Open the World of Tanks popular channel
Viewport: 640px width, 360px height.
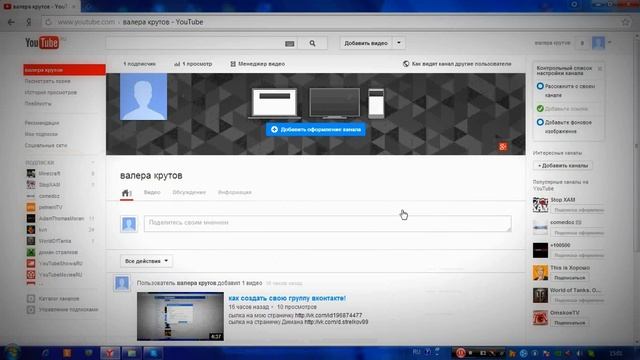point(575,290)
